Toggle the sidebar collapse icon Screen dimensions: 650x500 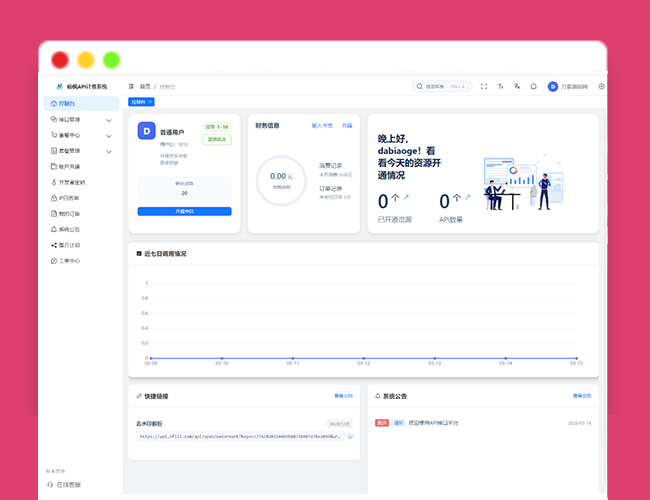coord(131,86)
